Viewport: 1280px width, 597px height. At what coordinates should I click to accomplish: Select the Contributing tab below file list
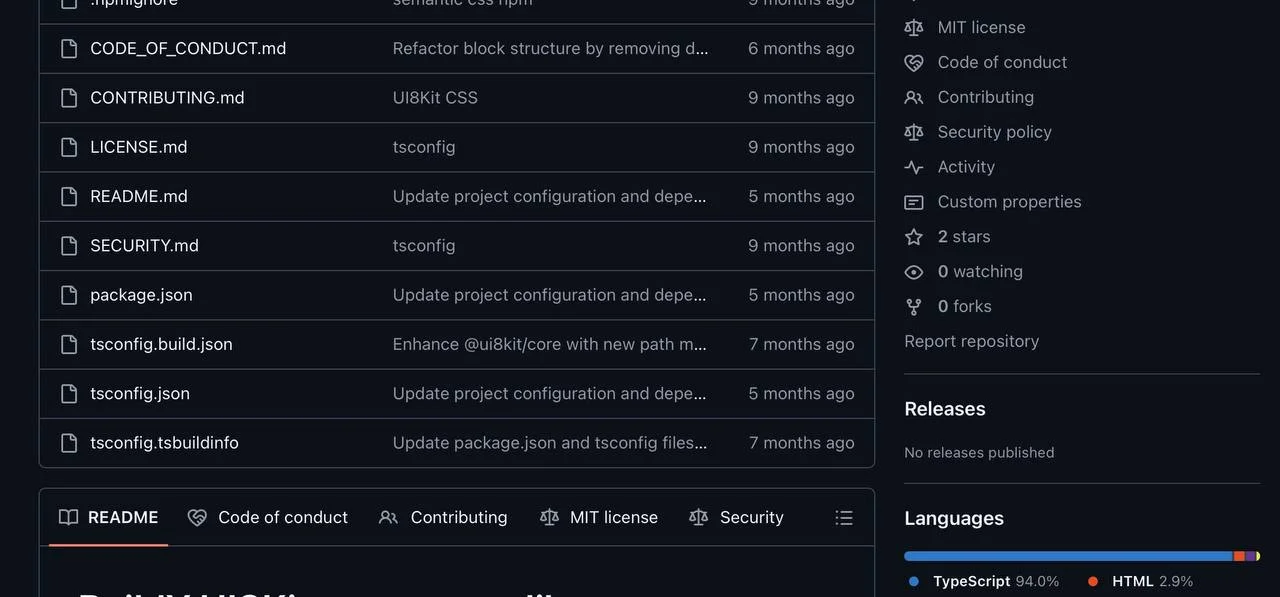[443, 517]
